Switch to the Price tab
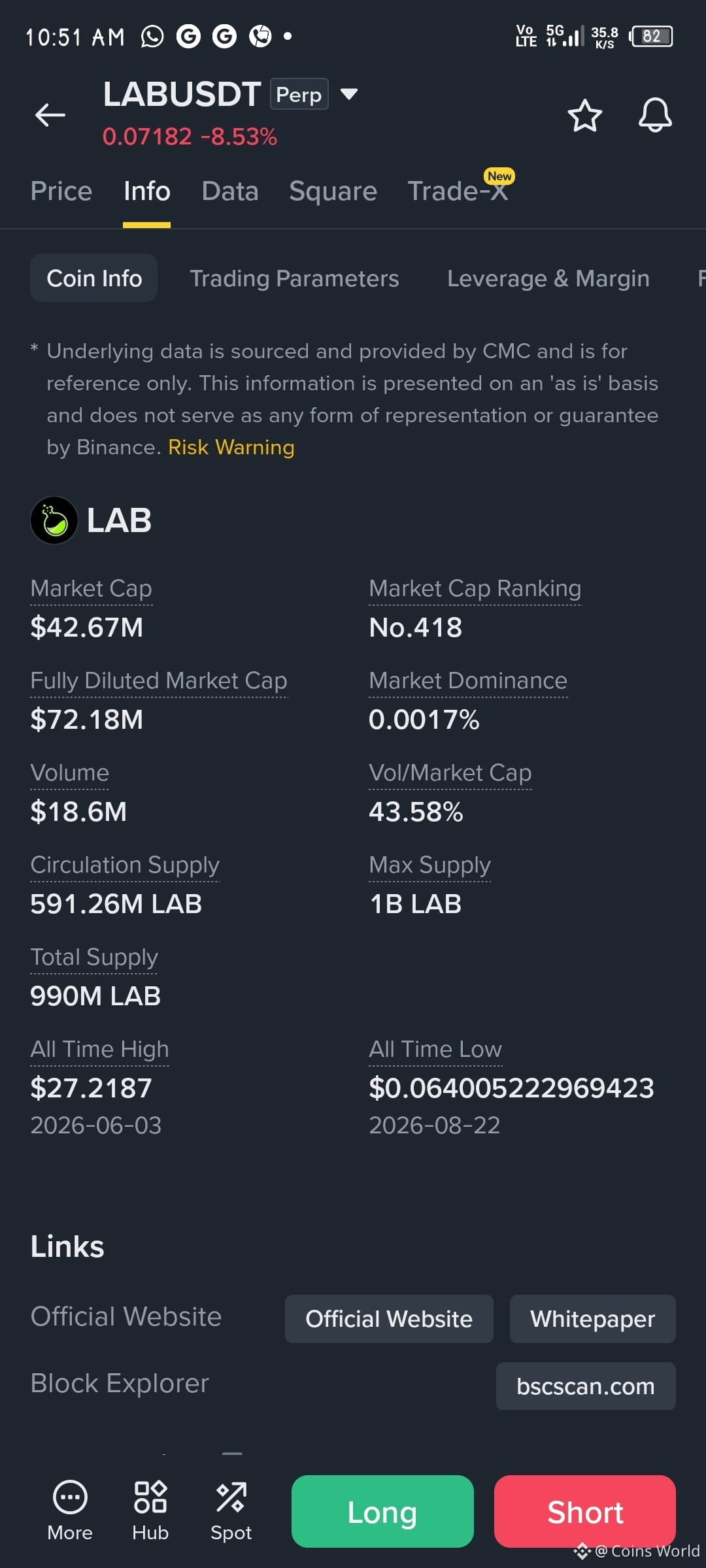The height and width of the screenshot is (1568, 706). click(61, 192)
